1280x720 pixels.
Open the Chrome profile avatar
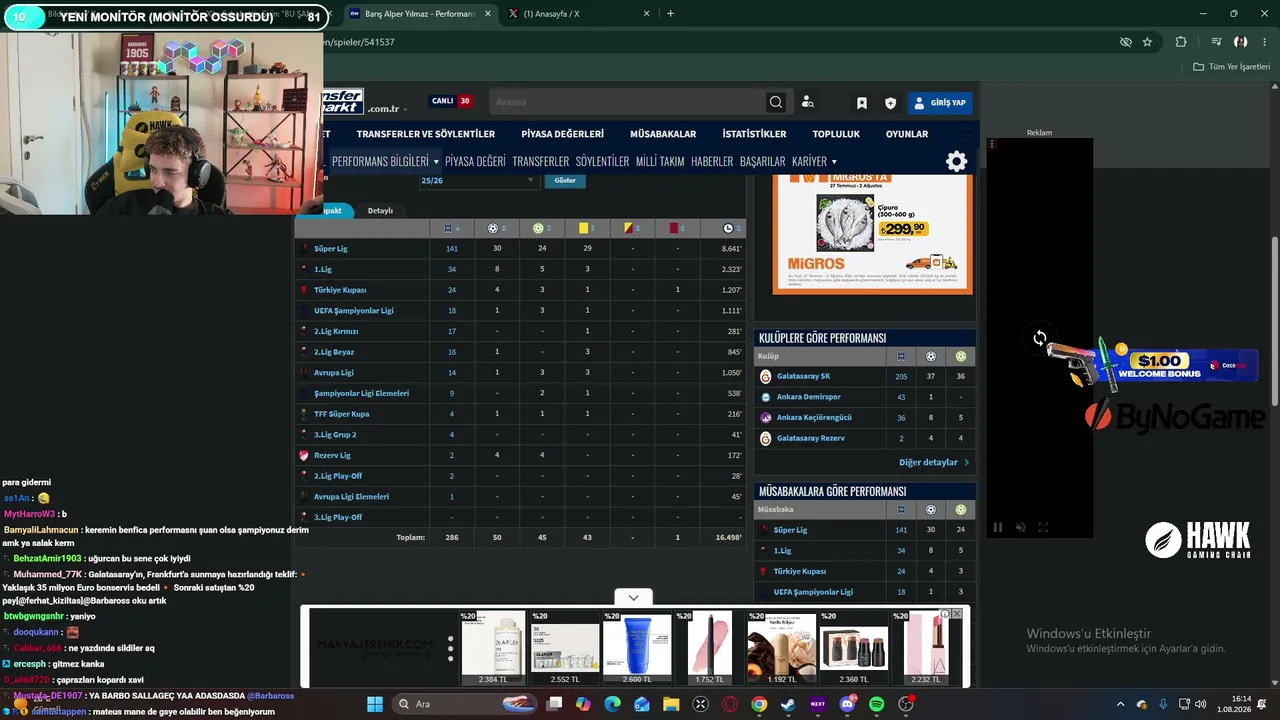point(1241,42)
